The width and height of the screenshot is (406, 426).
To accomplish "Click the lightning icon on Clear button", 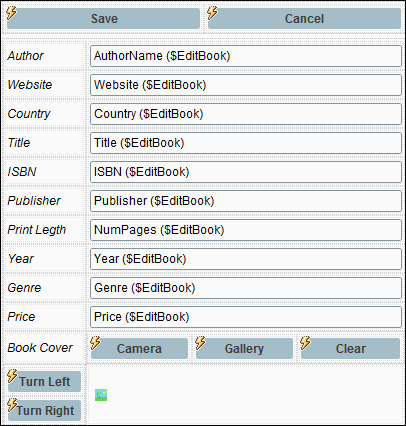I will [x=305, y=343].
